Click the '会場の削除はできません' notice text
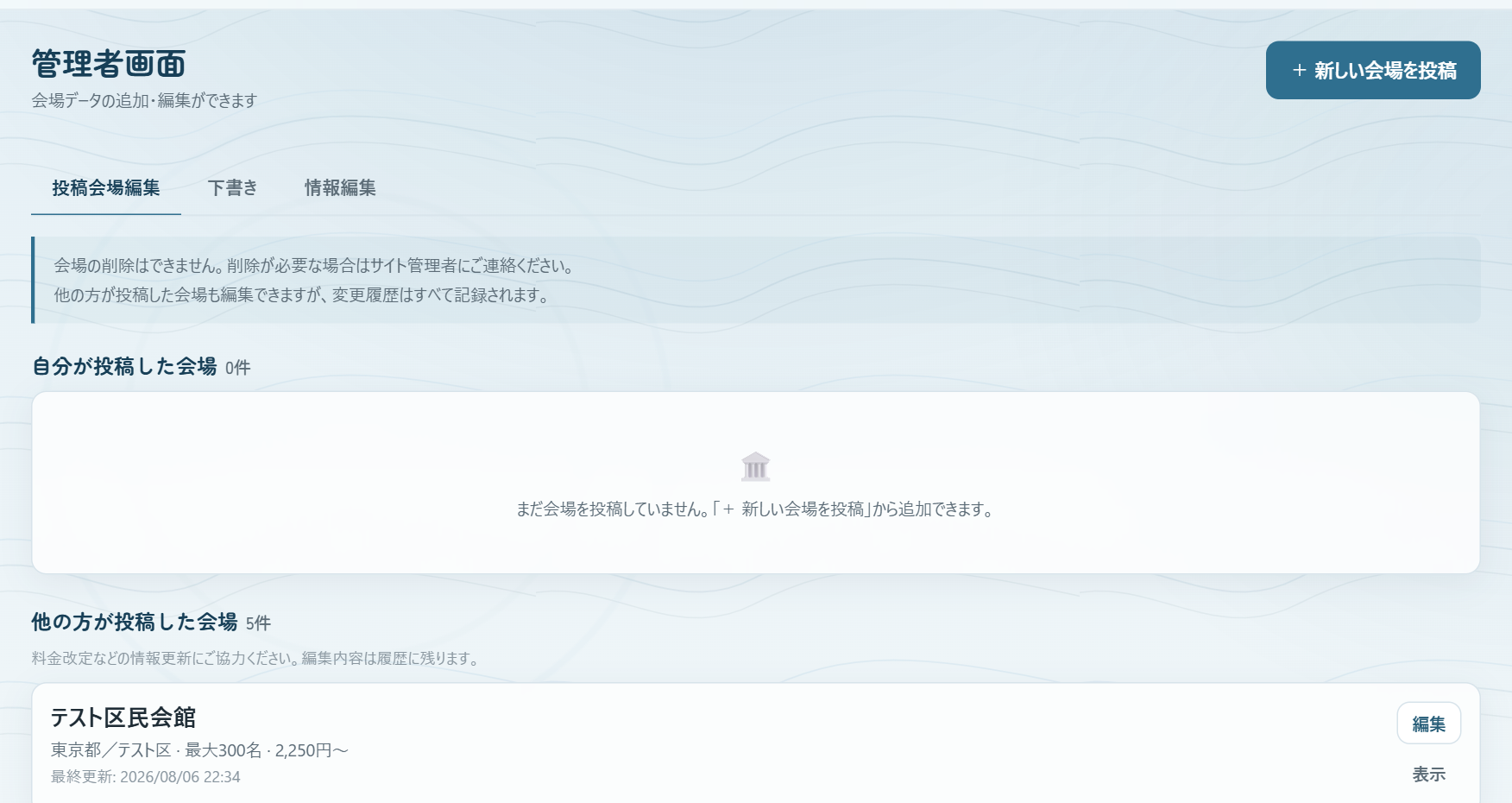The image size is (1512, 803). (315, 266)
